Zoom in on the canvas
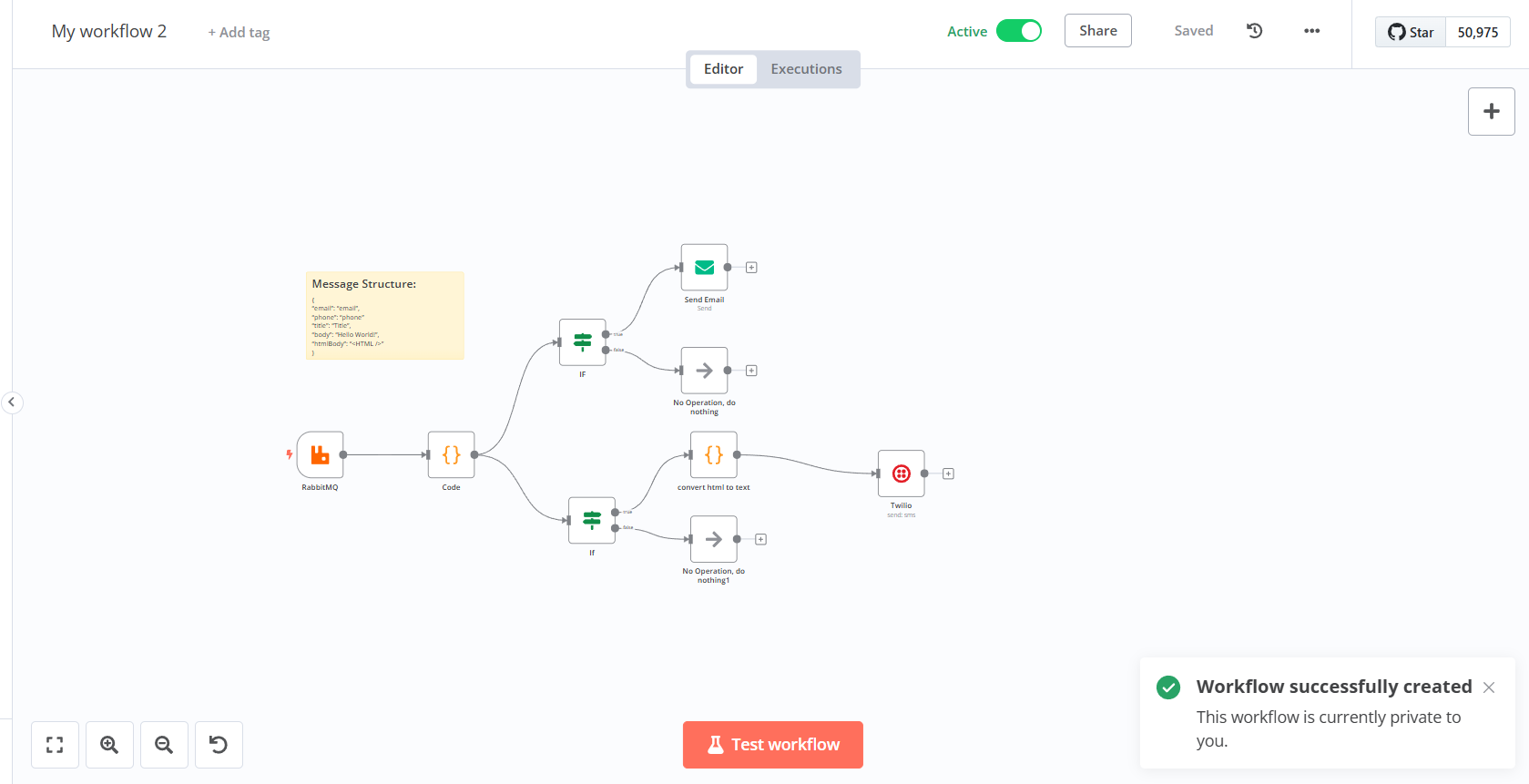 (x=109, y=745)
